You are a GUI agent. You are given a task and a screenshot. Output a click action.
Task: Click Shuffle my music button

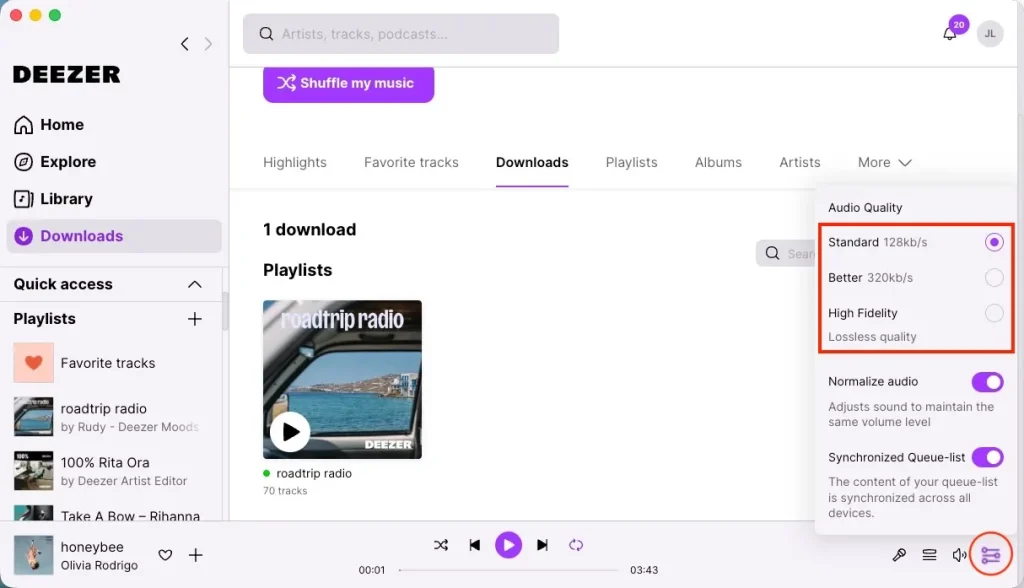349,84
